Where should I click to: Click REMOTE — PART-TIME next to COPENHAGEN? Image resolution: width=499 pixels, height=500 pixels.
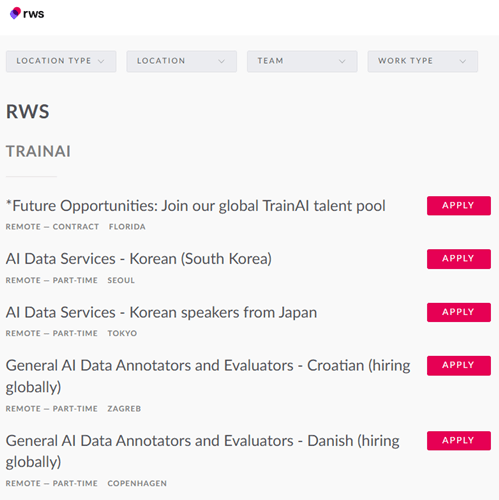click(x=52, y=483)
